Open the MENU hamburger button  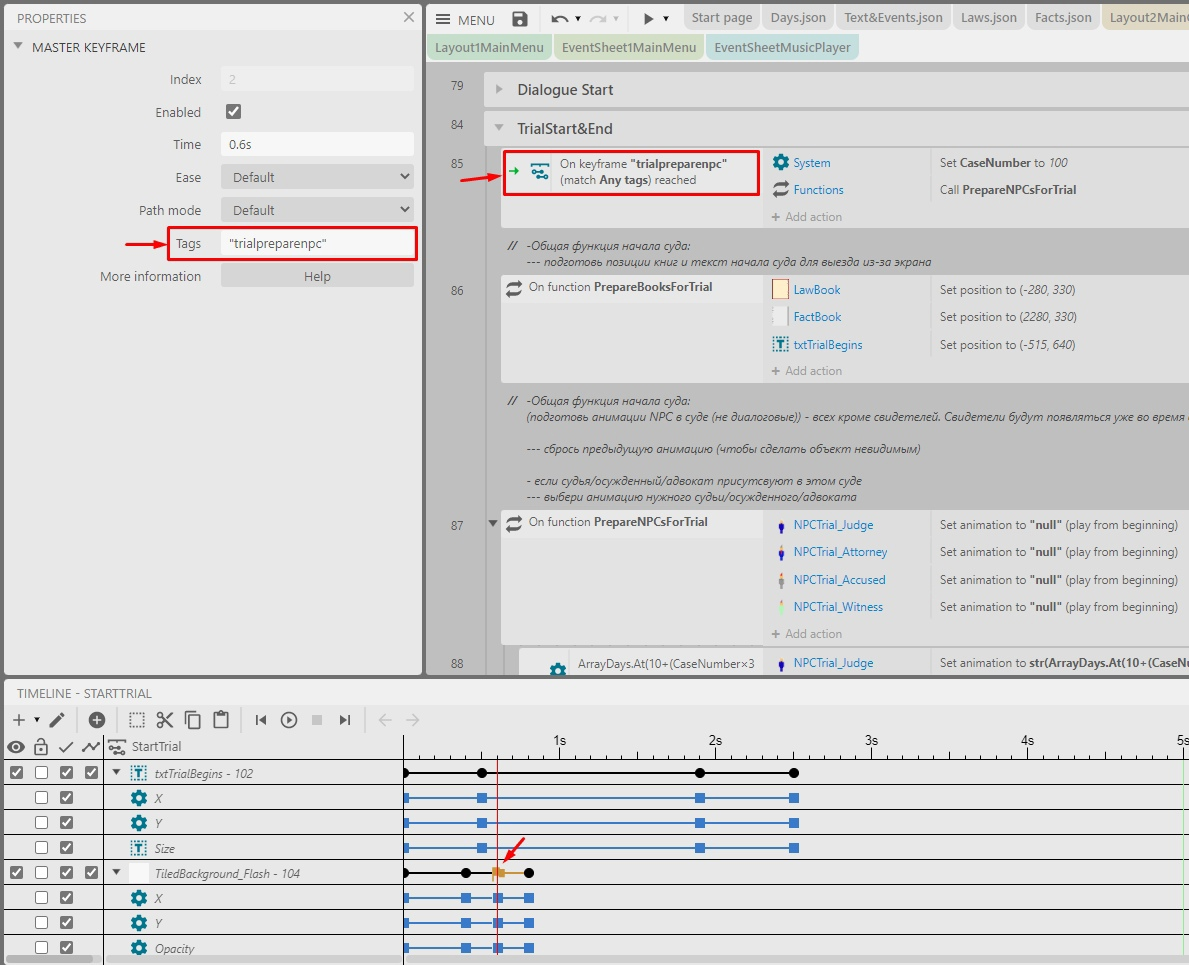pos(466,20)
